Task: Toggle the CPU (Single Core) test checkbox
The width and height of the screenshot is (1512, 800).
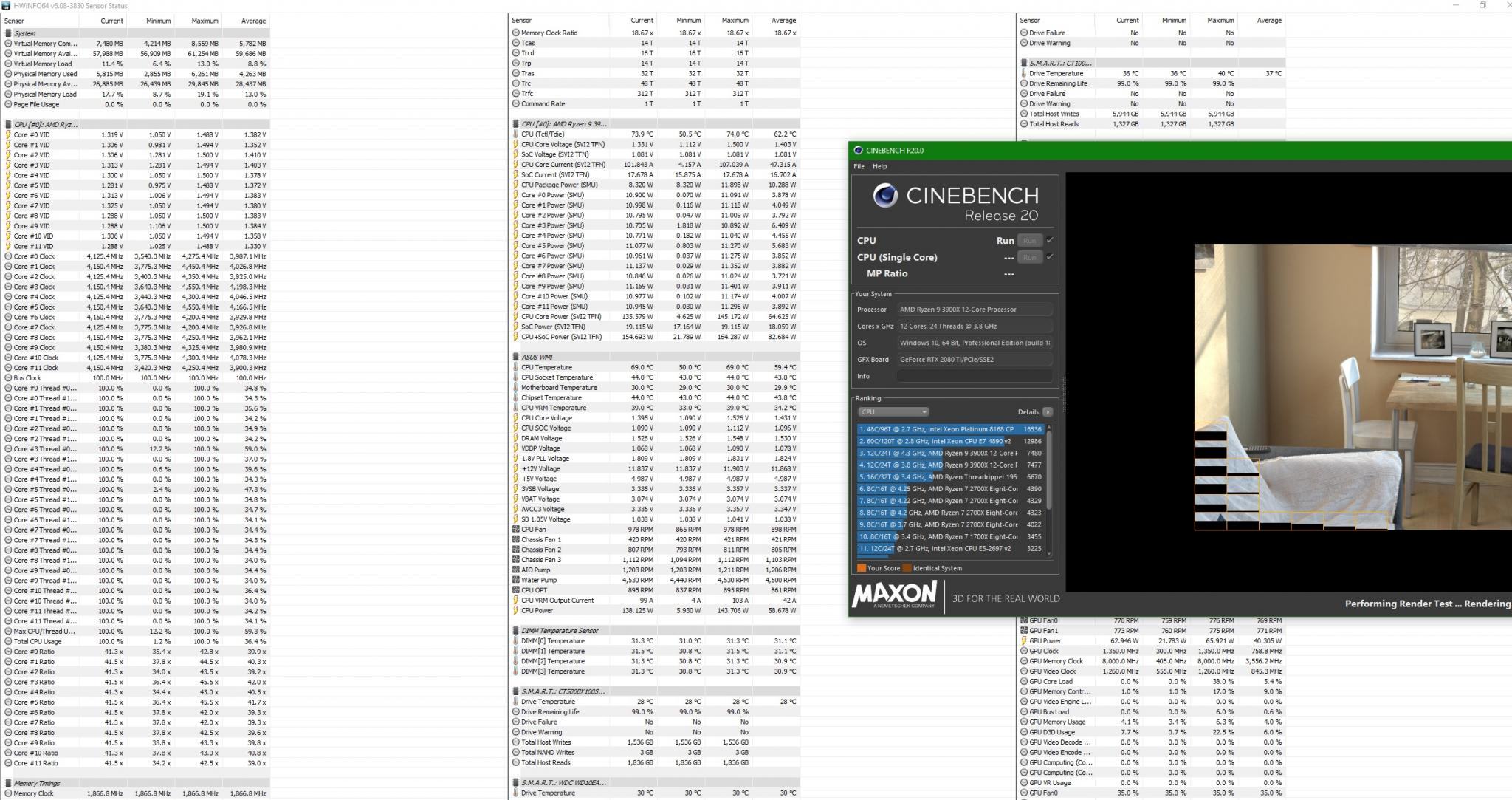Action: coord(1050,257)
